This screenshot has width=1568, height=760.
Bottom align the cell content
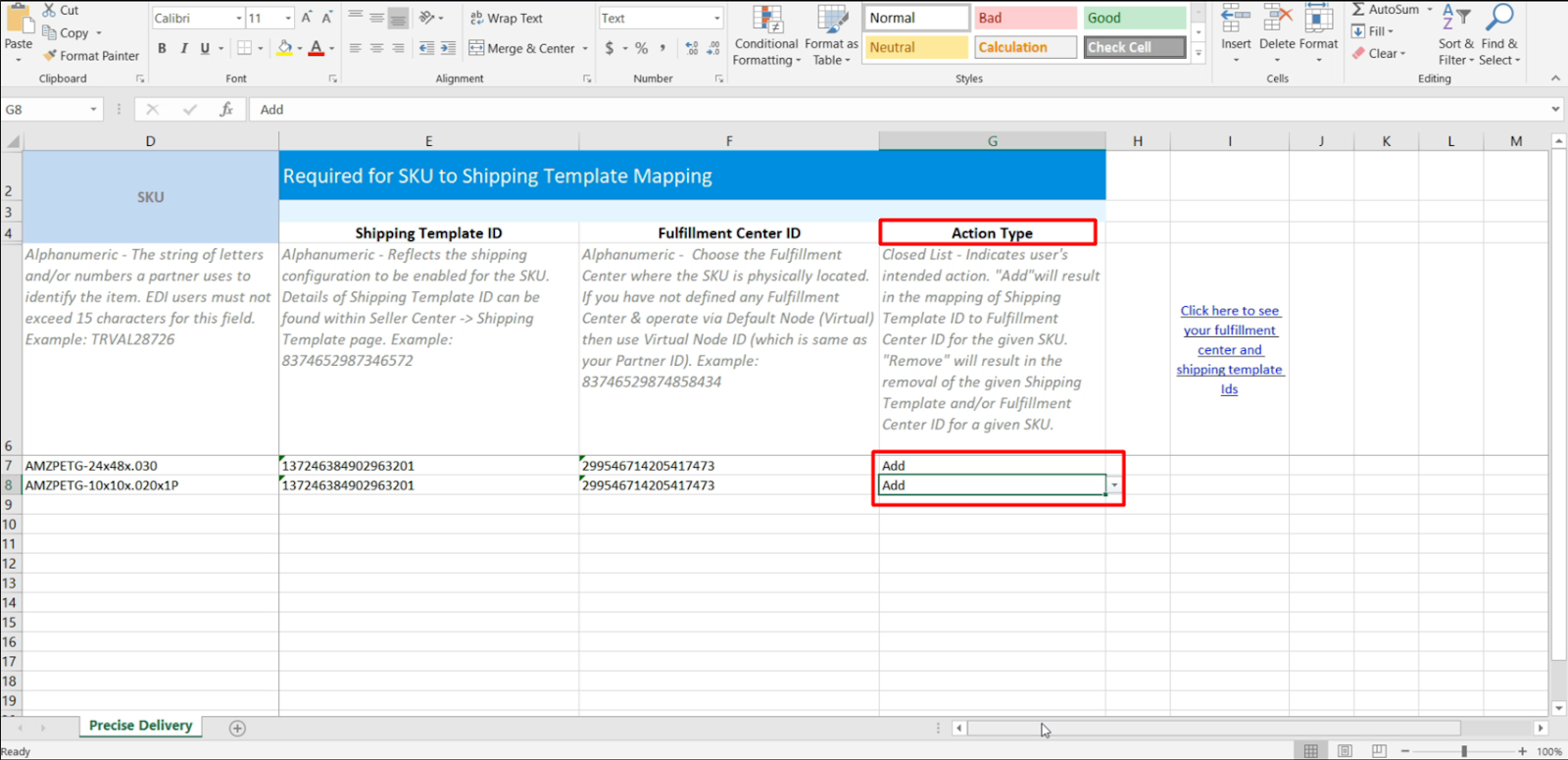[398, 18]
